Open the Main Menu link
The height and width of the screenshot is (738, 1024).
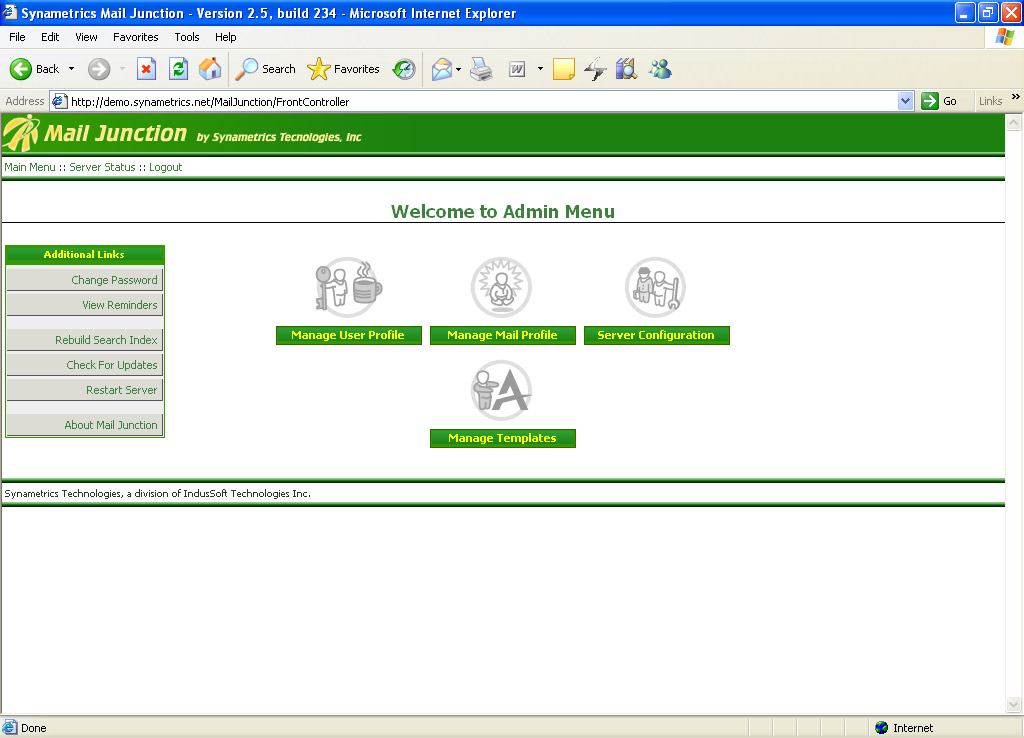coord(30,167)
